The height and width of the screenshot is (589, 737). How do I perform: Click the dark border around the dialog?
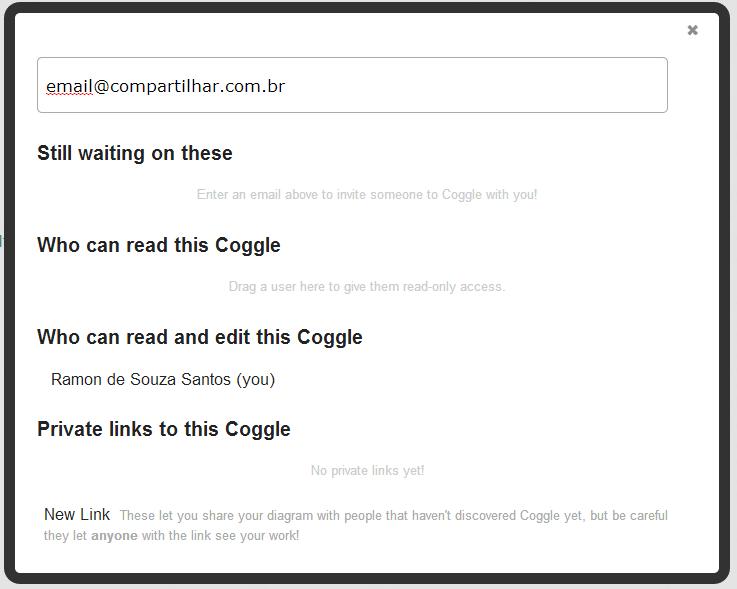pyautogui.click(x=726, y=300)
